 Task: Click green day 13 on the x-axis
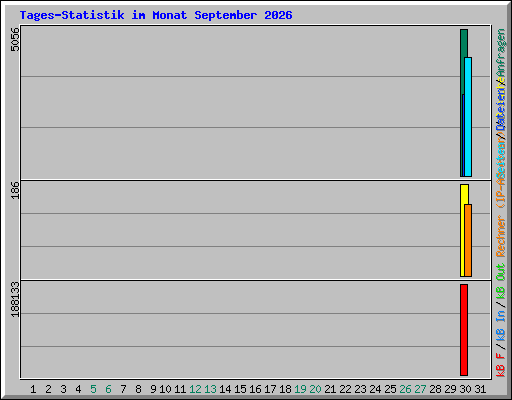click(x=210, y=389)
